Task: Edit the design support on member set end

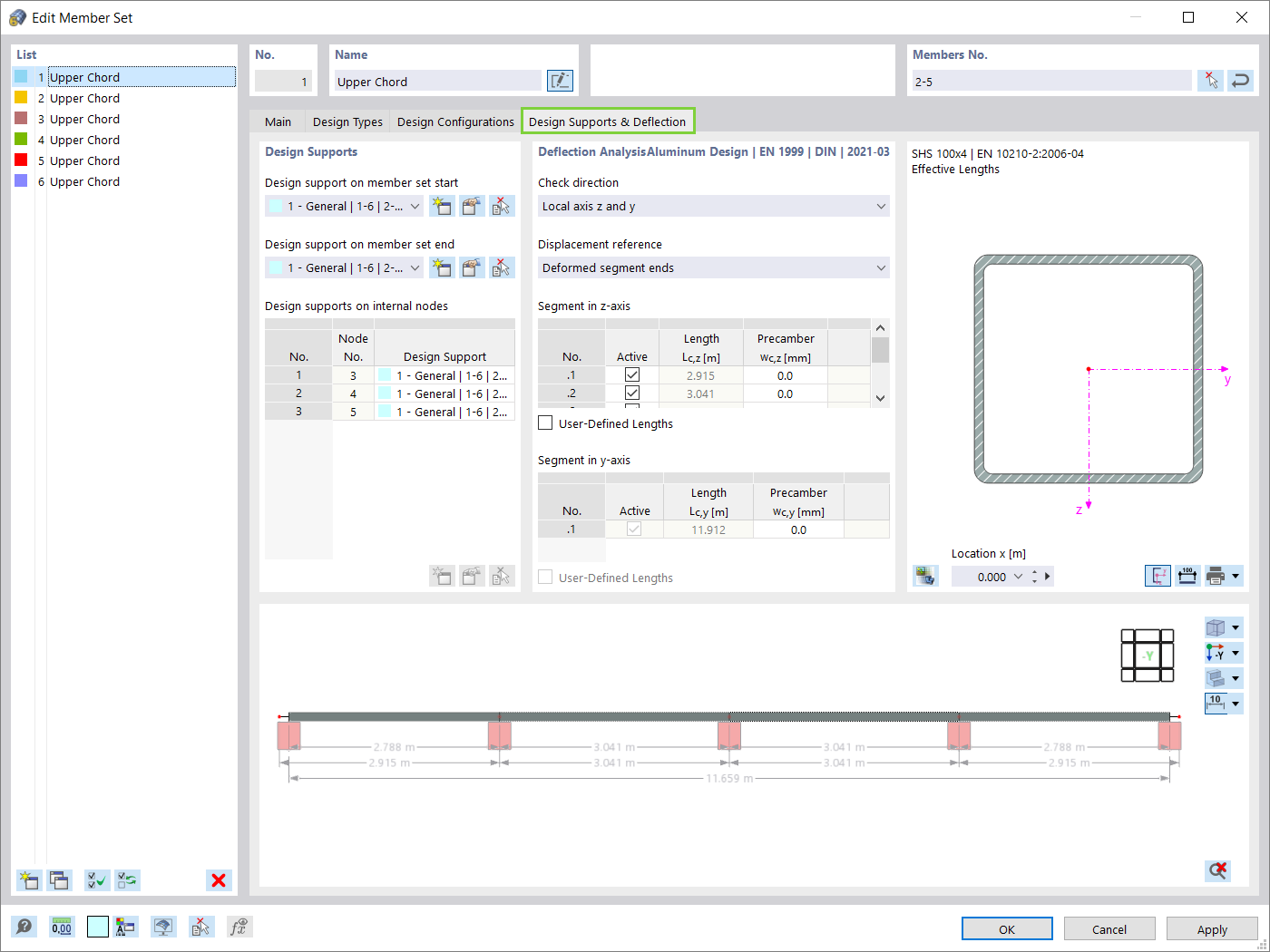Action: pyautogui.click(x=472, y=267)
